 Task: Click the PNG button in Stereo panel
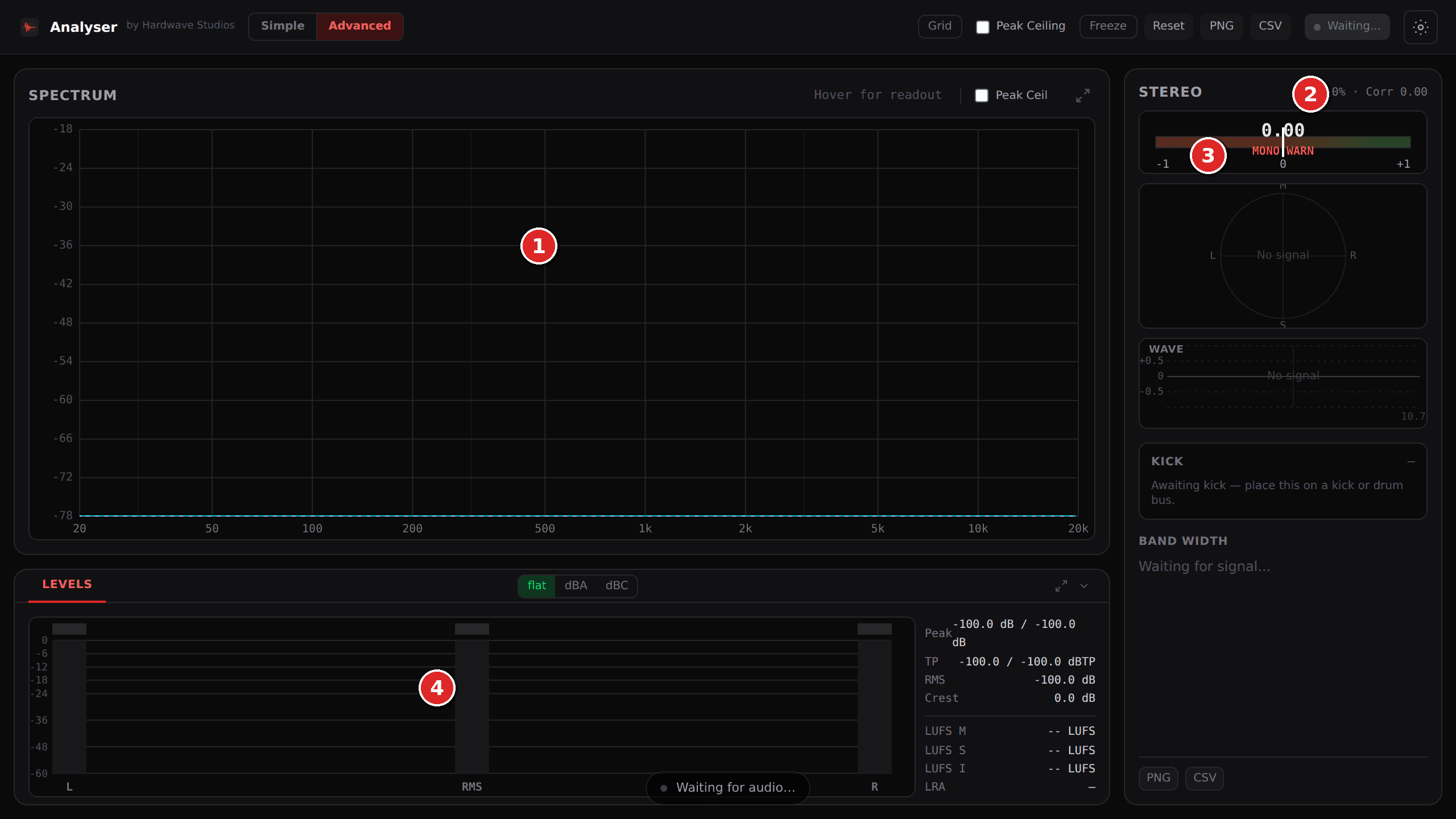pos(1159,778)
